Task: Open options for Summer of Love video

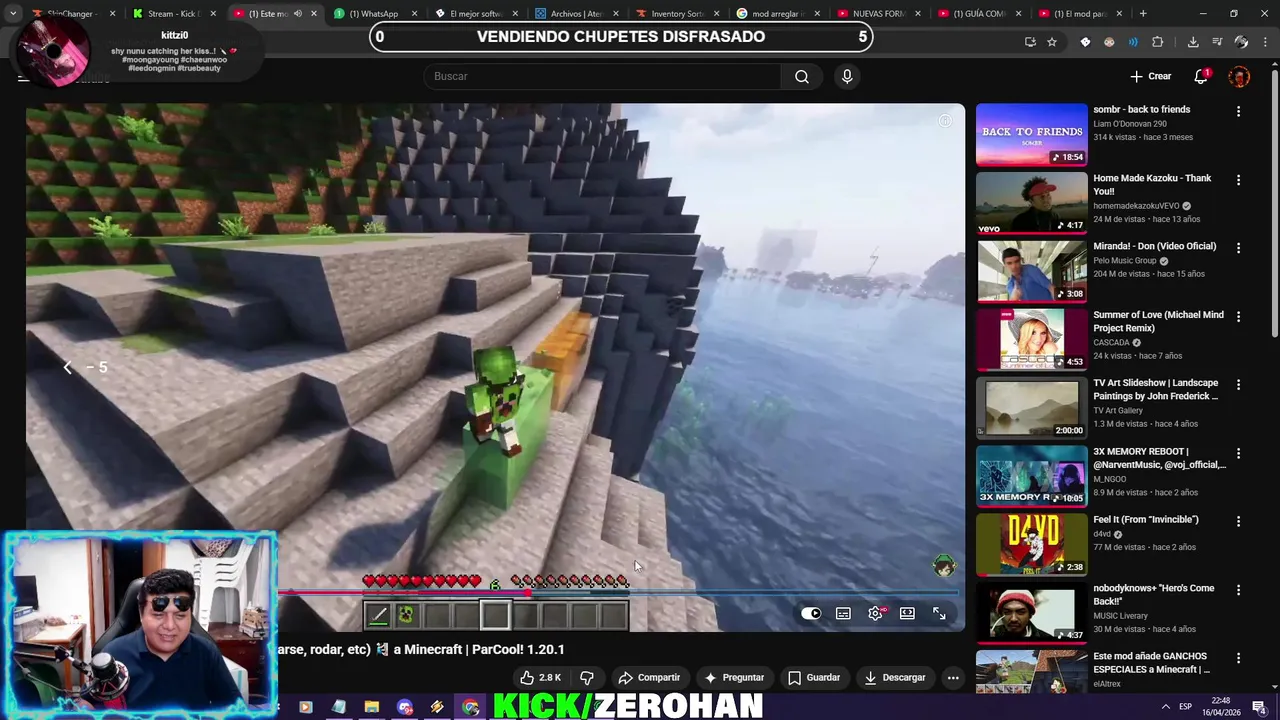Action: pos(1239,317)
